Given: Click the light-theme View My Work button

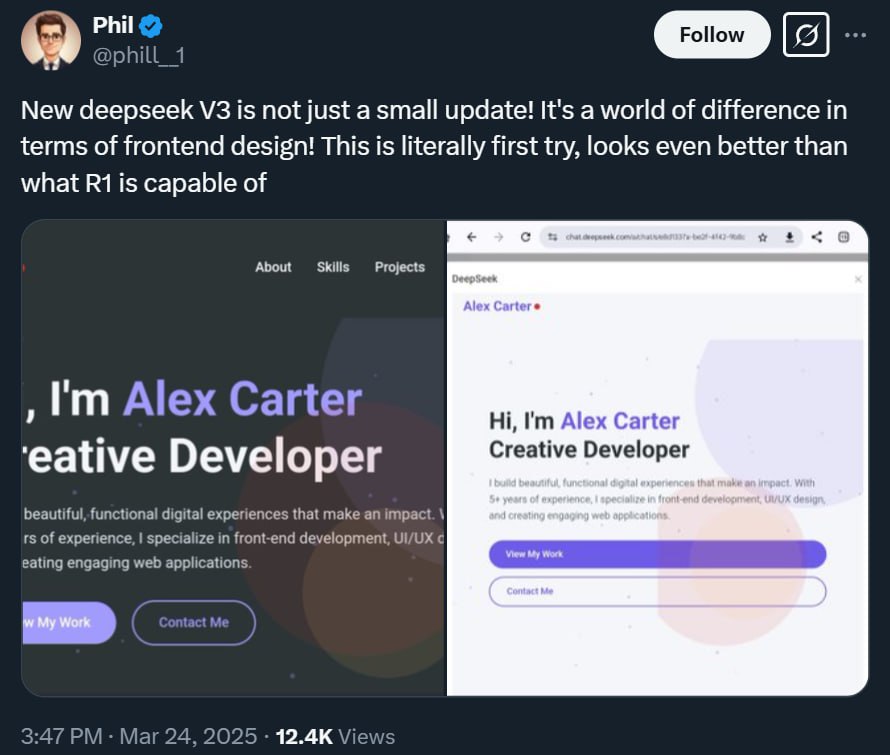Looking at the screenshot, I should pyautogui.click(x=657, y=554).
